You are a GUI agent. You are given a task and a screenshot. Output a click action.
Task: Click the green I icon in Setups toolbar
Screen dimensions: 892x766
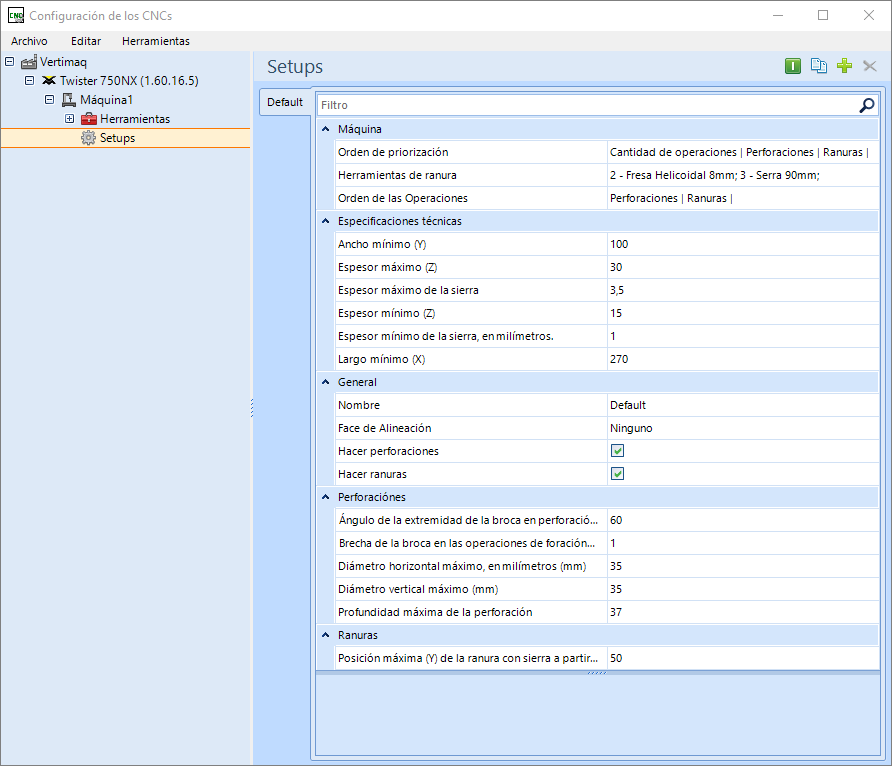(x=792, y=66)
